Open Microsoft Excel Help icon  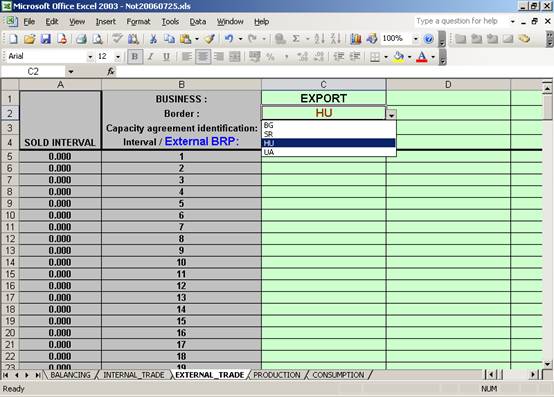tap(429, 38)
